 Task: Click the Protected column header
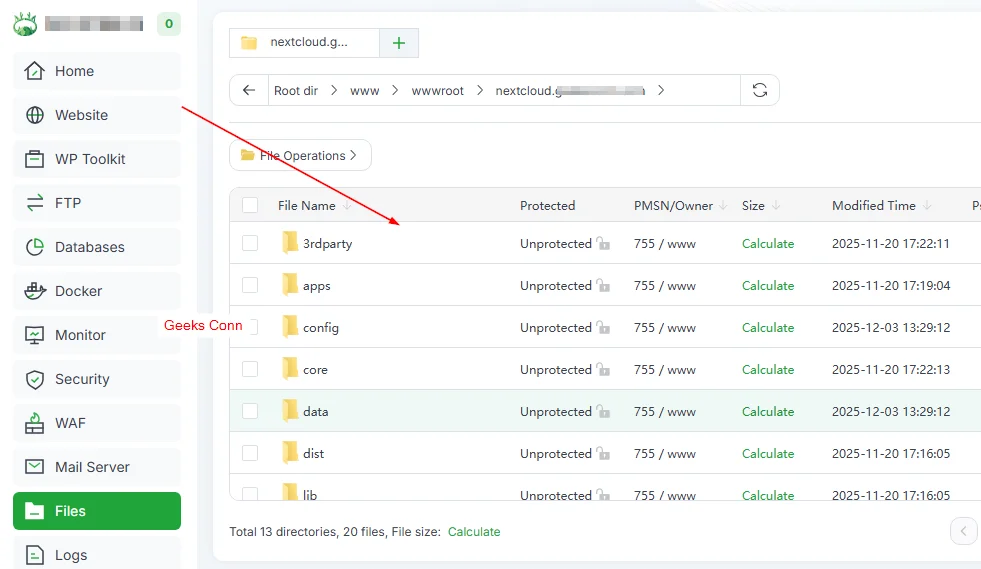[x=547, y=205]
